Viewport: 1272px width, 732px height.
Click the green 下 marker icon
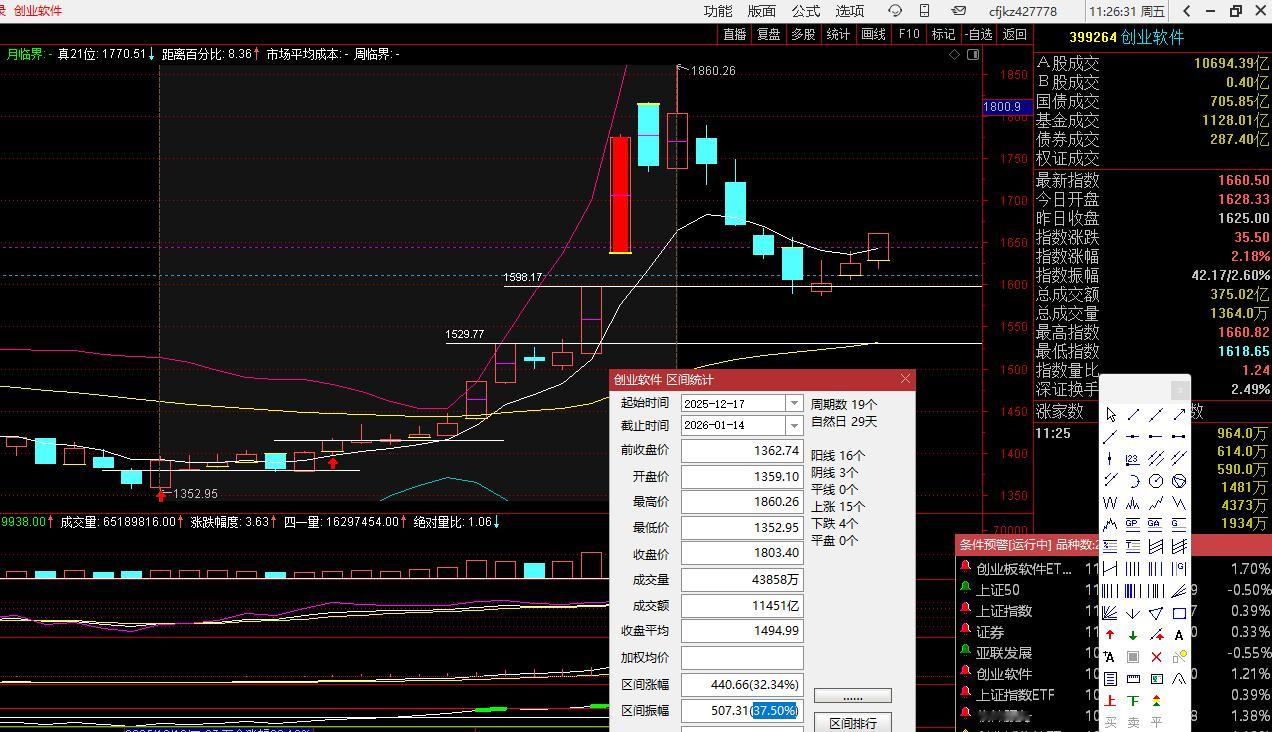coord(1133,701)
